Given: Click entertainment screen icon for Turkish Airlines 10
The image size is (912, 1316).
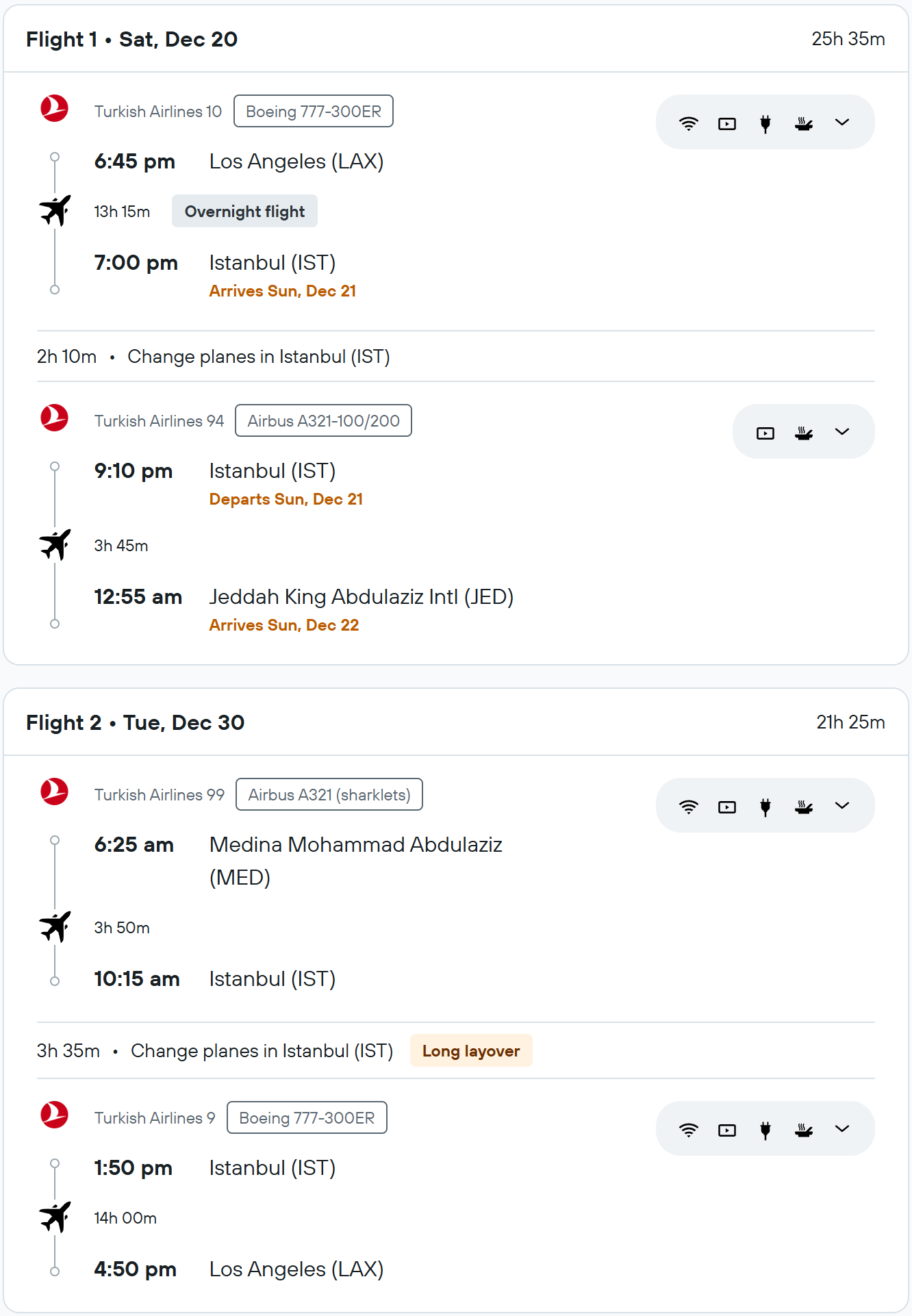Looking at the screenshot, I should coord(726,123).
